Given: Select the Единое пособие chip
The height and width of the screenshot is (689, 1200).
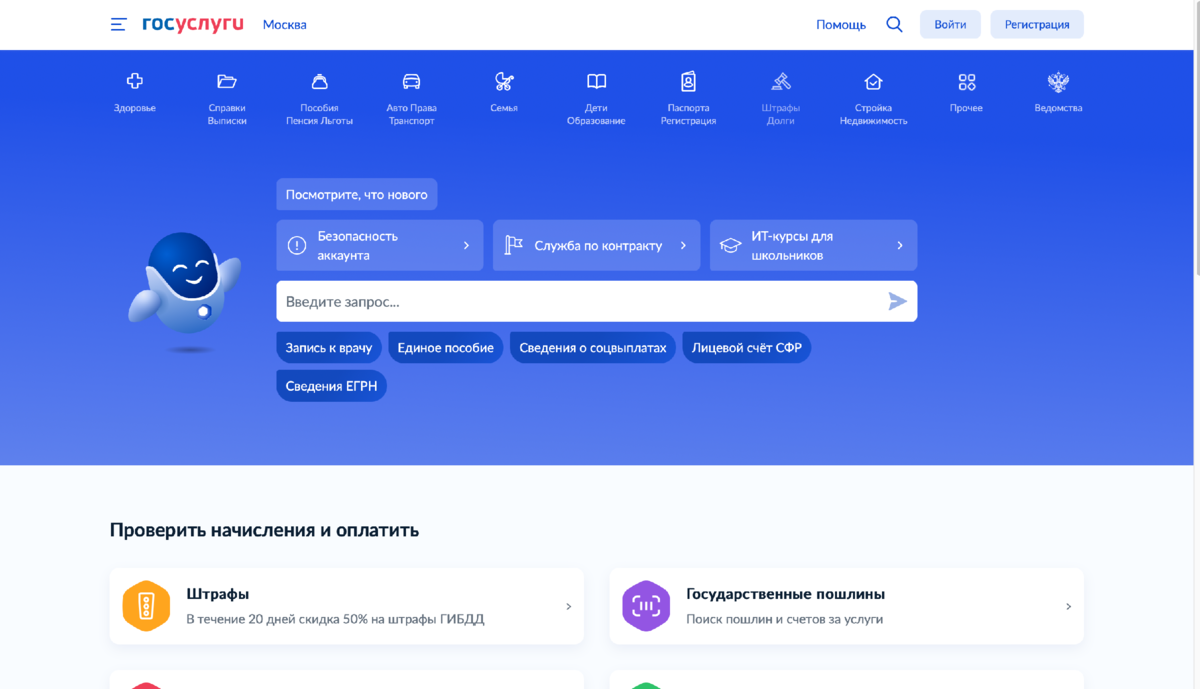Looking at the screenshot, I should click(446, 347).
